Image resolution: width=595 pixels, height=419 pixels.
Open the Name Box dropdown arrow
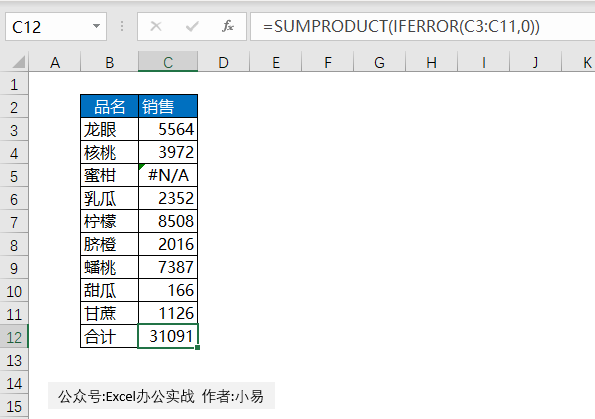pyautogui.click(x=96, y=26)
